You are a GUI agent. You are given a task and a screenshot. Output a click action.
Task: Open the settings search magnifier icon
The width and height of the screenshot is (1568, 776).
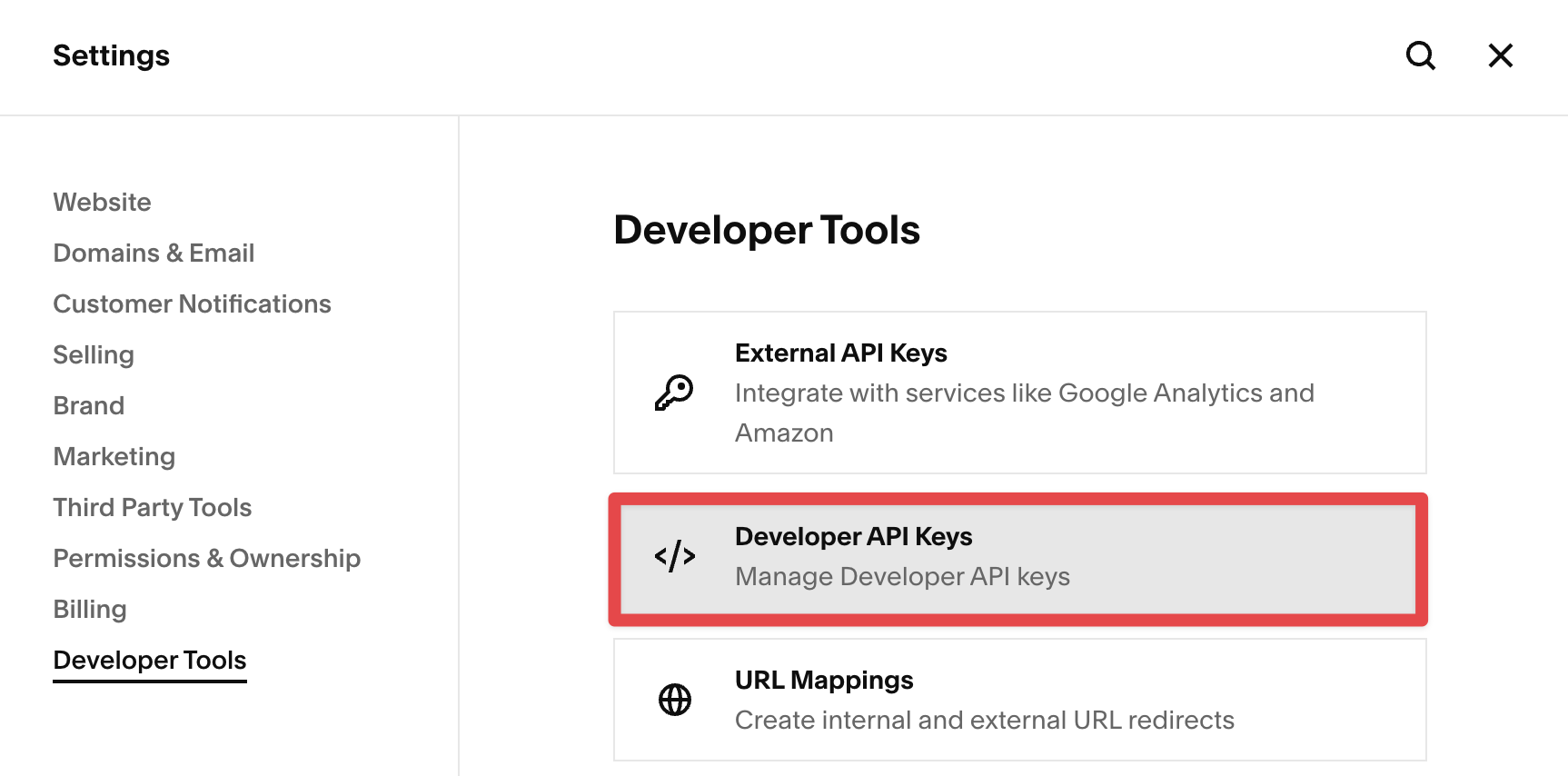1420,55
